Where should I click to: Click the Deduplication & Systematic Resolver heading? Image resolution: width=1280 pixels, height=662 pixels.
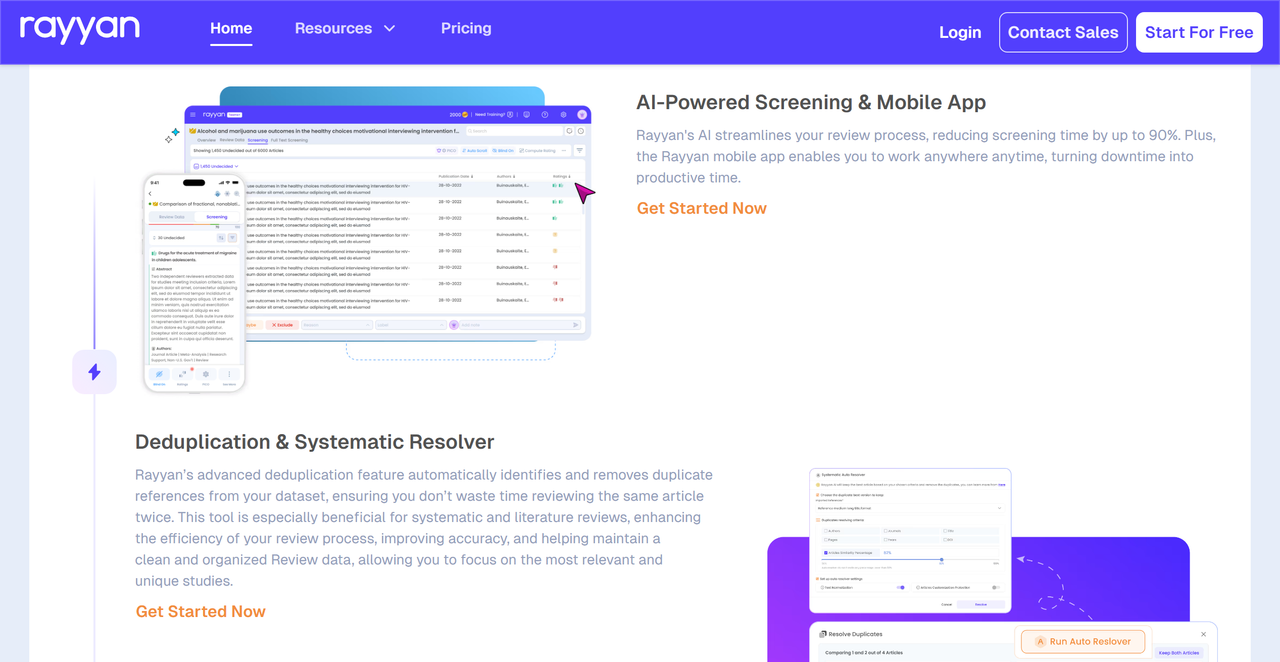pyautogui.click(x=315, y=442)
